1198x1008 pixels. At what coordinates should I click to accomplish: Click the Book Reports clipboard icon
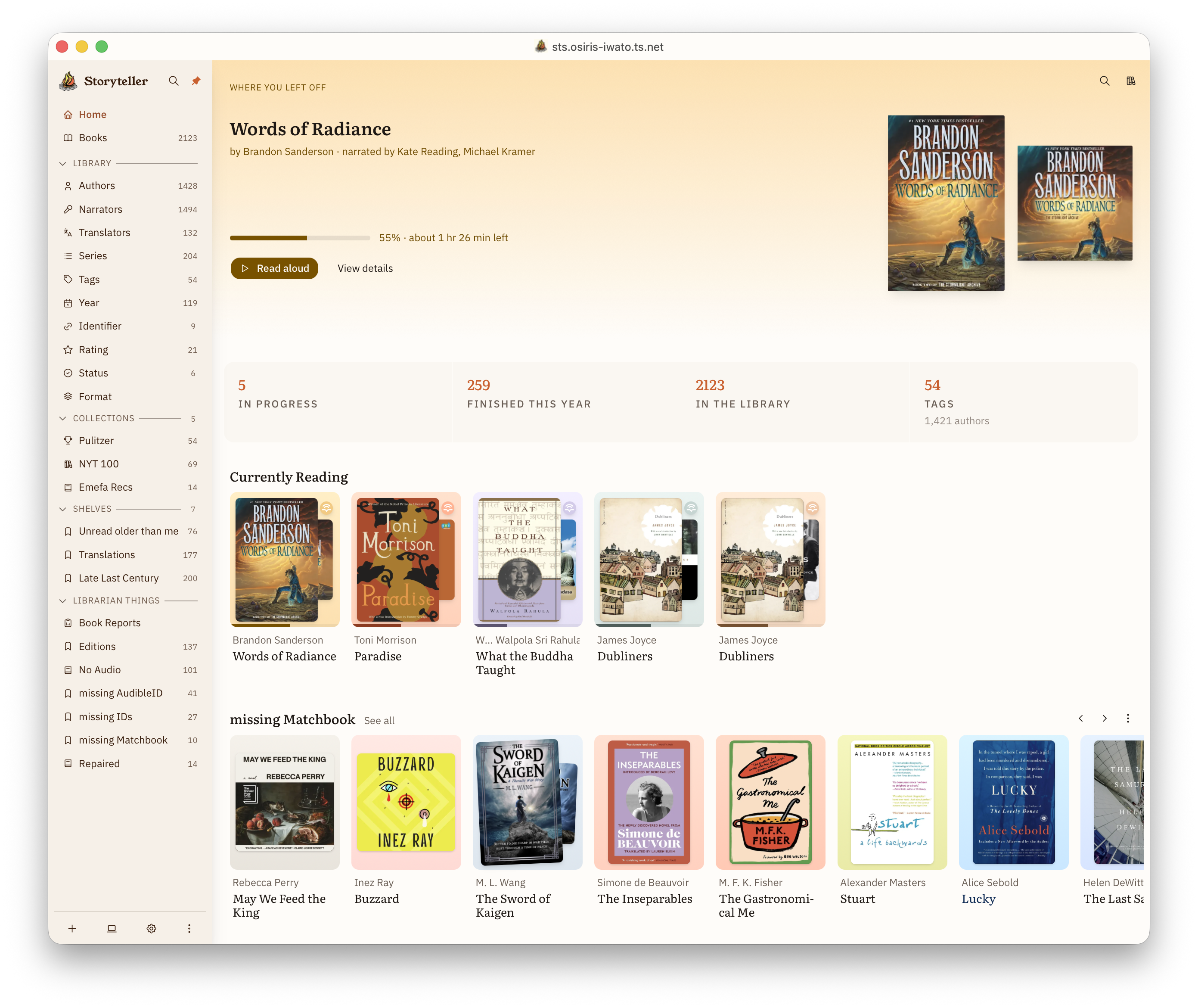pos(68,623)
